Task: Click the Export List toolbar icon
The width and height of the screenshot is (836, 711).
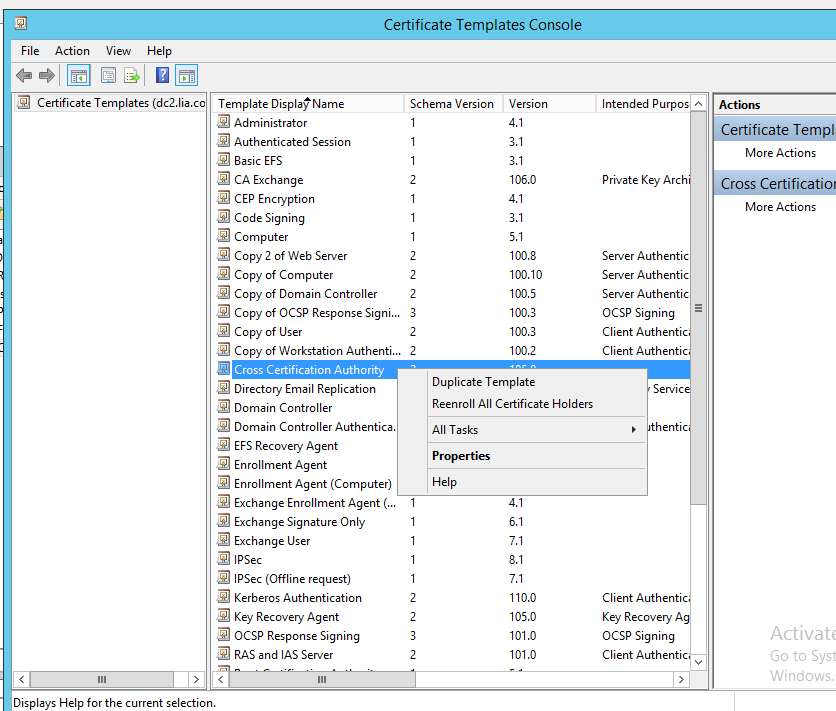Action: click(131, 76)
